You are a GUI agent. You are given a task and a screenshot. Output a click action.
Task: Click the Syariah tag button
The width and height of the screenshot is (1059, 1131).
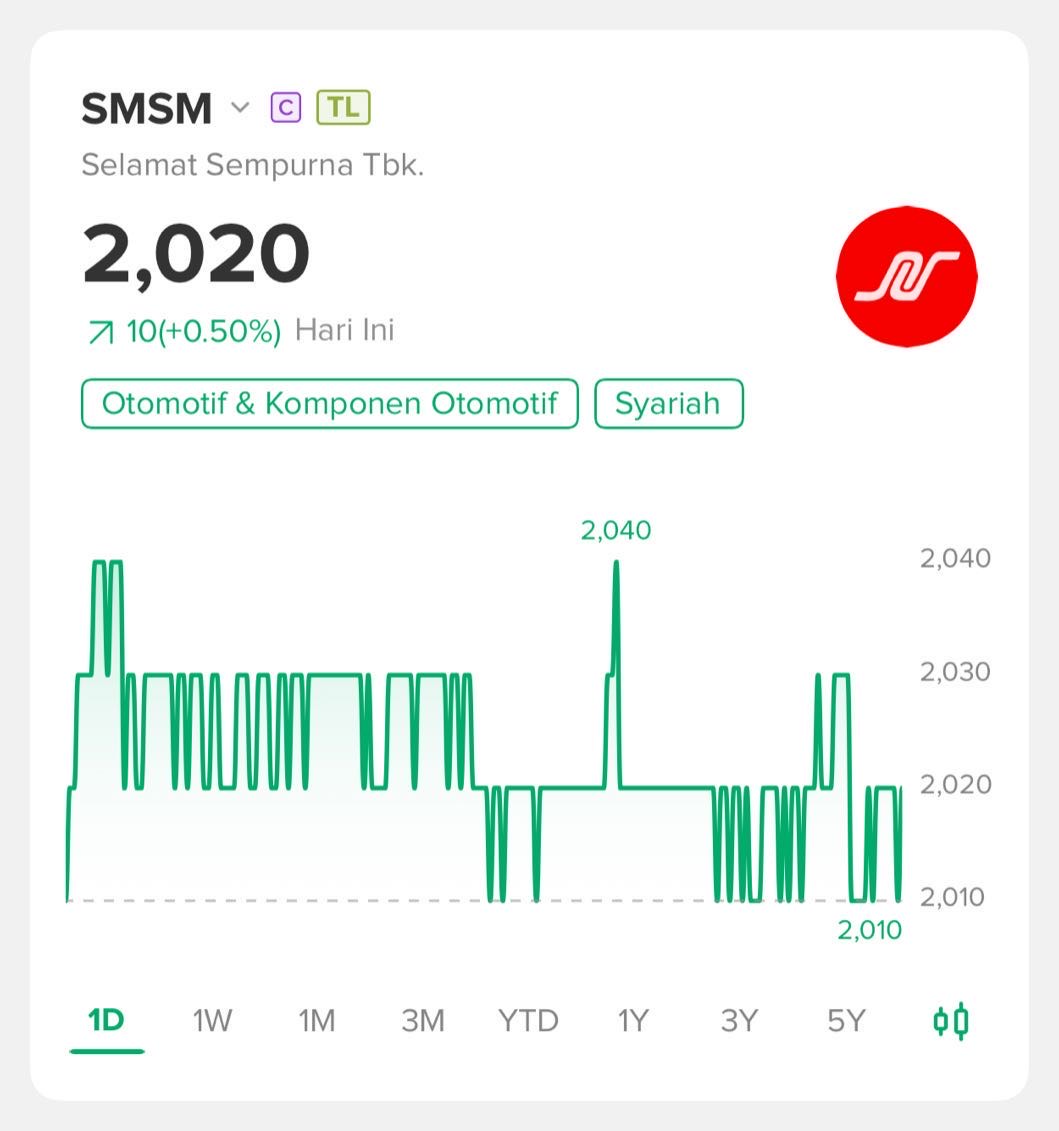tap(668, 404)
